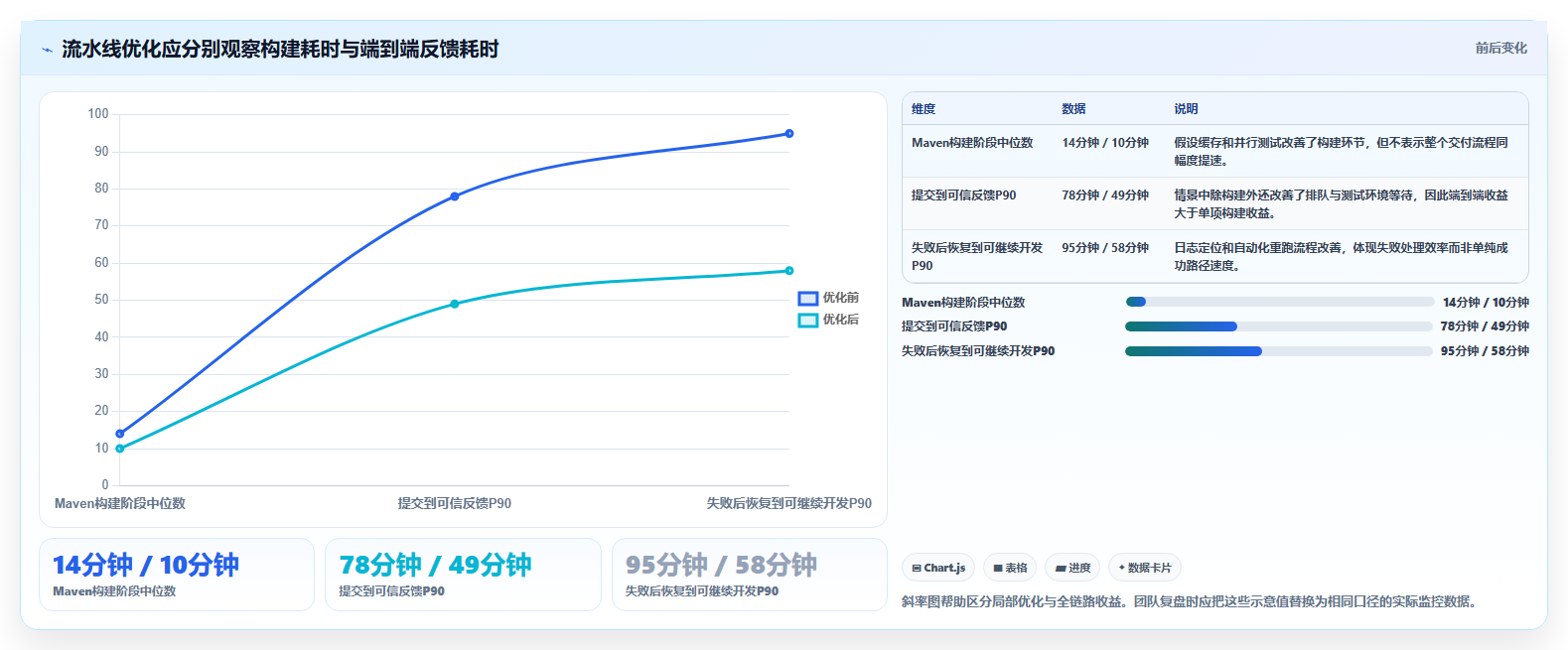Click the 优化后 data point at 58
The width and height of the screenshot is (1568, 650).
[789, 271]
